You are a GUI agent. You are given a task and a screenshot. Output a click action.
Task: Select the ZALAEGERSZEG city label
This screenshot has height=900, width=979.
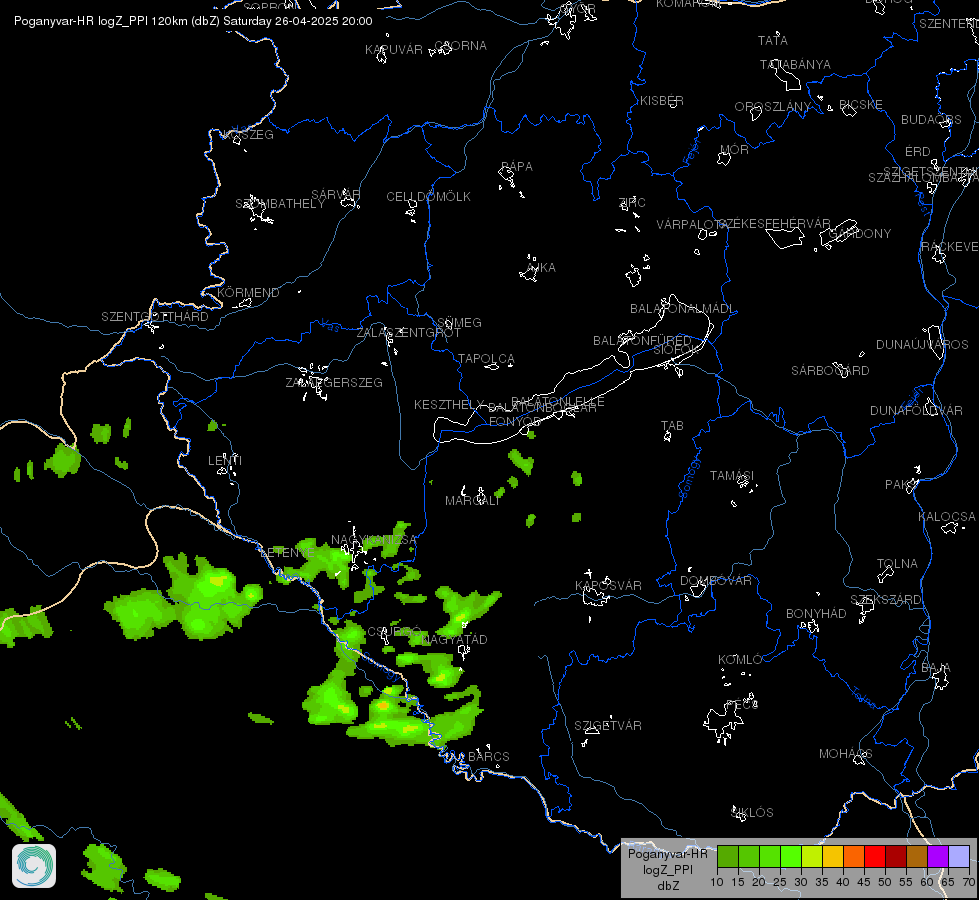(334, 382)
